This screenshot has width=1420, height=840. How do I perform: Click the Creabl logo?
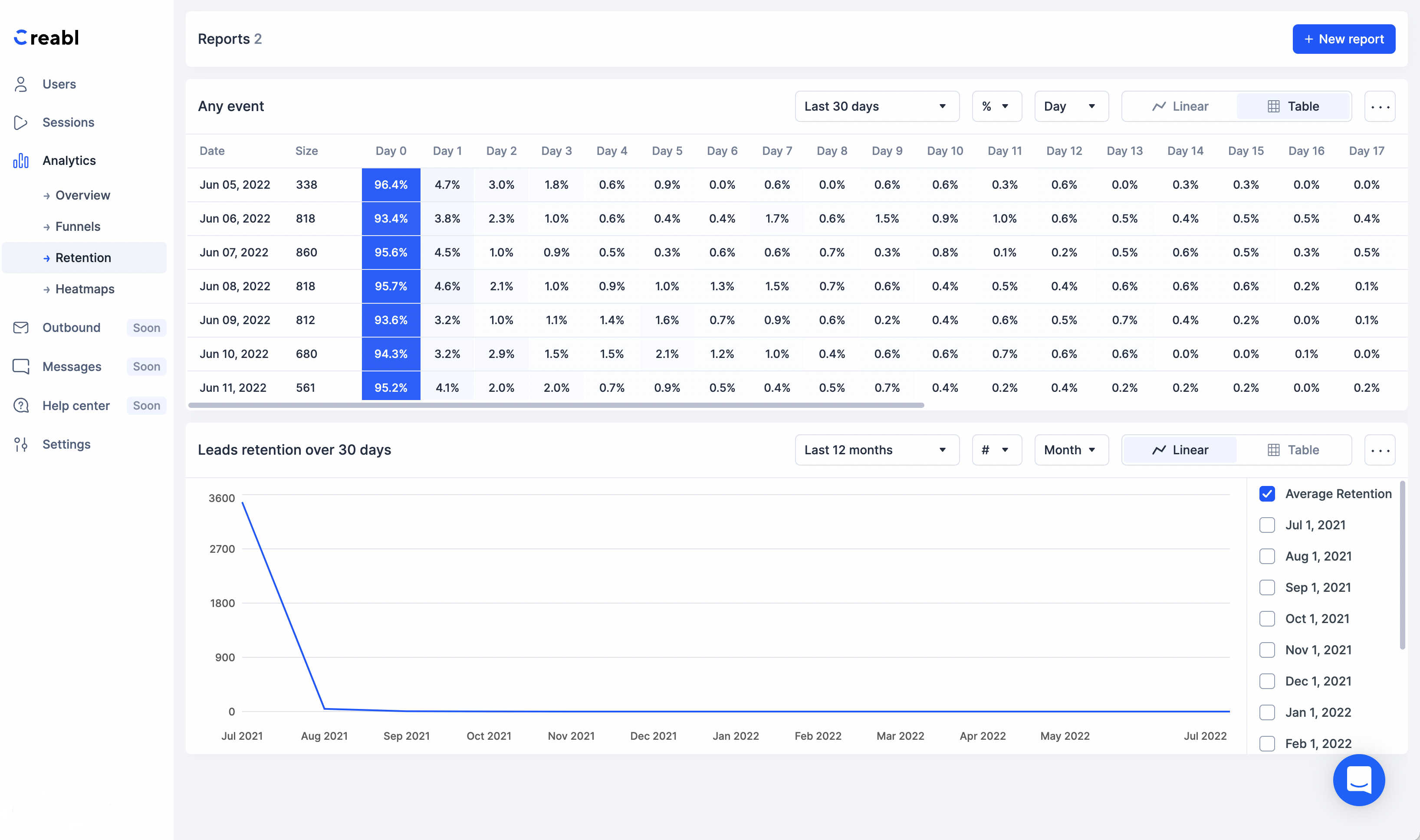pos(46,38)
